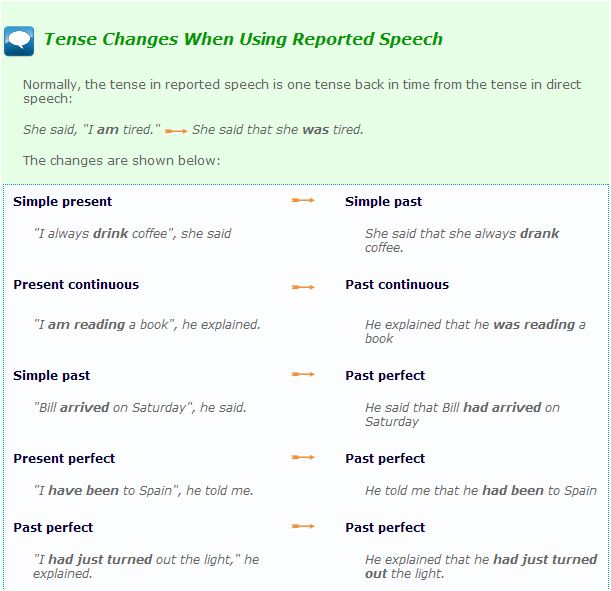
Task: Click the arrow beside the Simple past row
Action: click(302, 375)
